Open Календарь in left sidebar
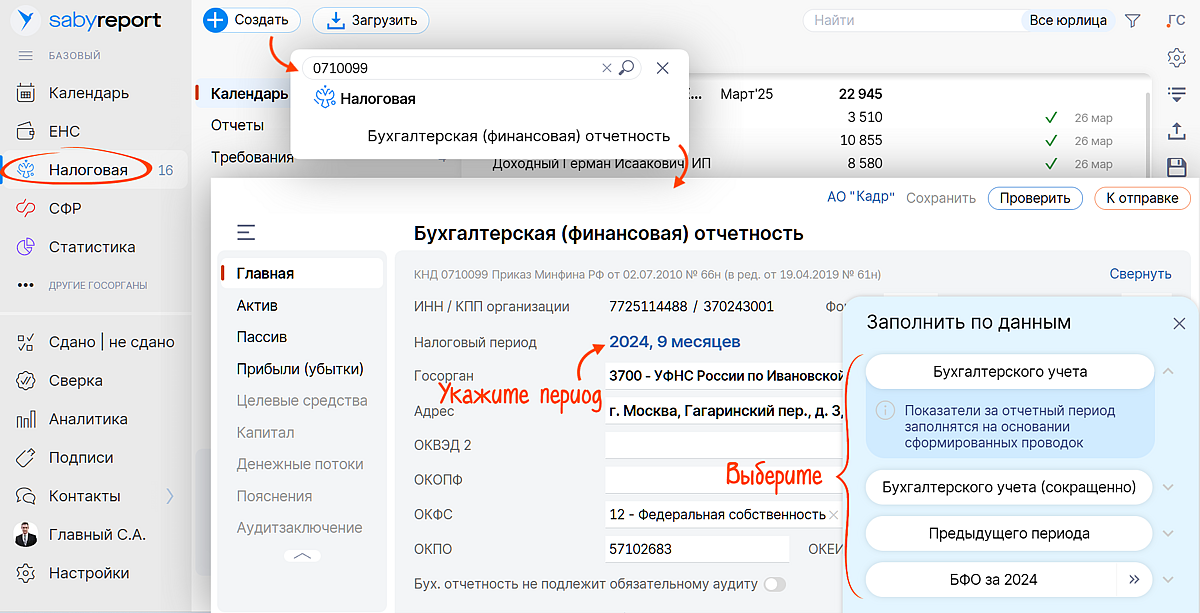 click(x=89, y=93)
